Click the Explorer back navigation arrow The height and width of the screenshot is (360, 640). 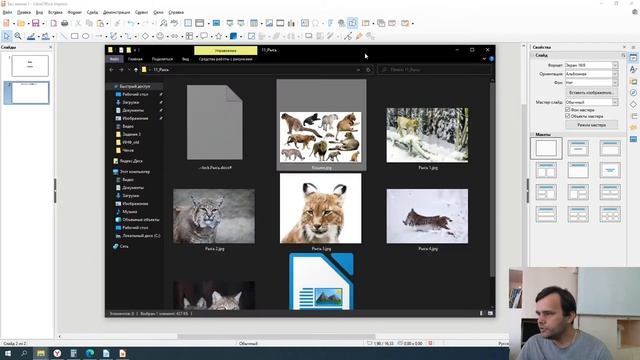(111, 70)
